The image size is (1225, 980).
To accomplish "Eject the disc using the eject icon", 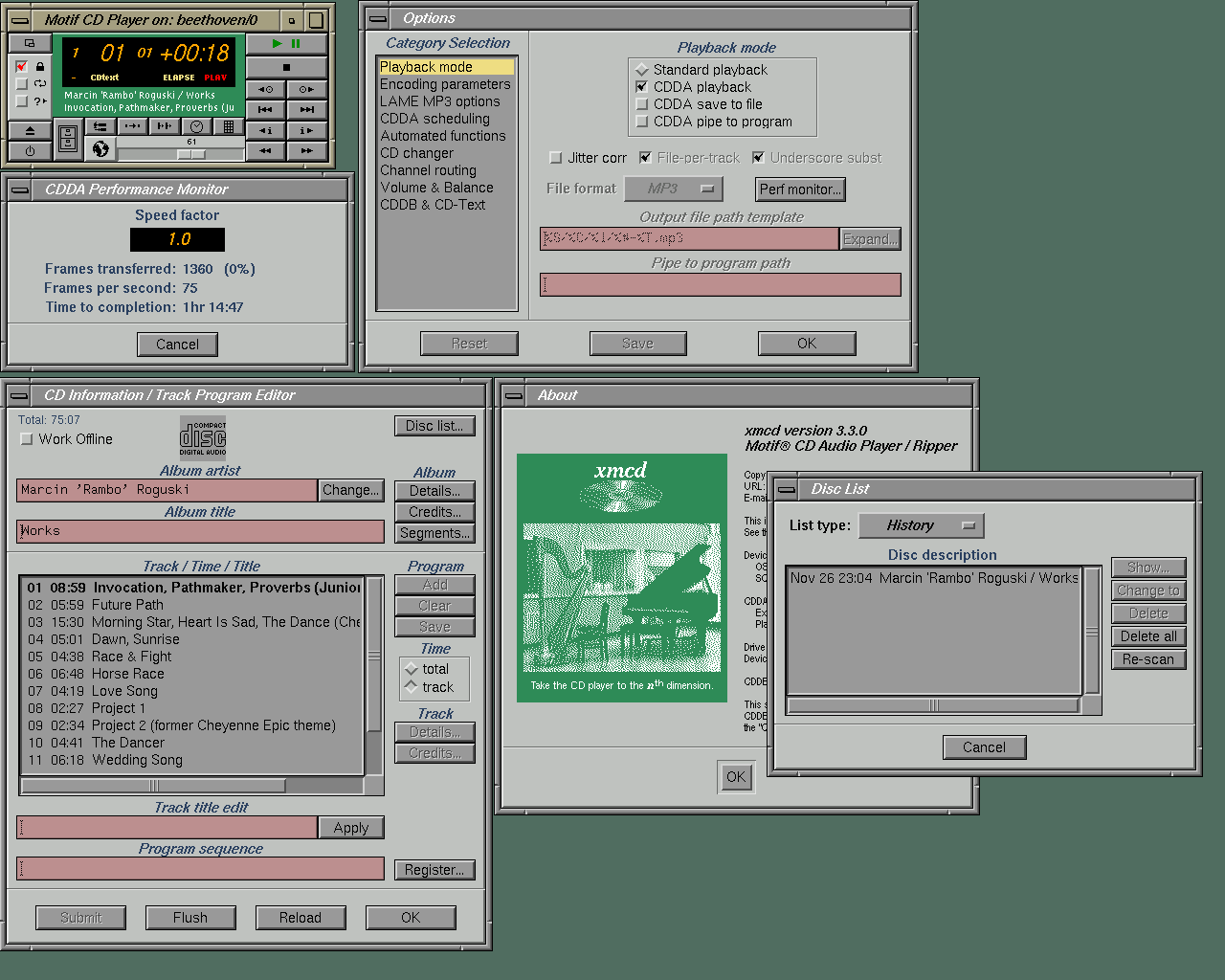I will click(x=30, y=130).
